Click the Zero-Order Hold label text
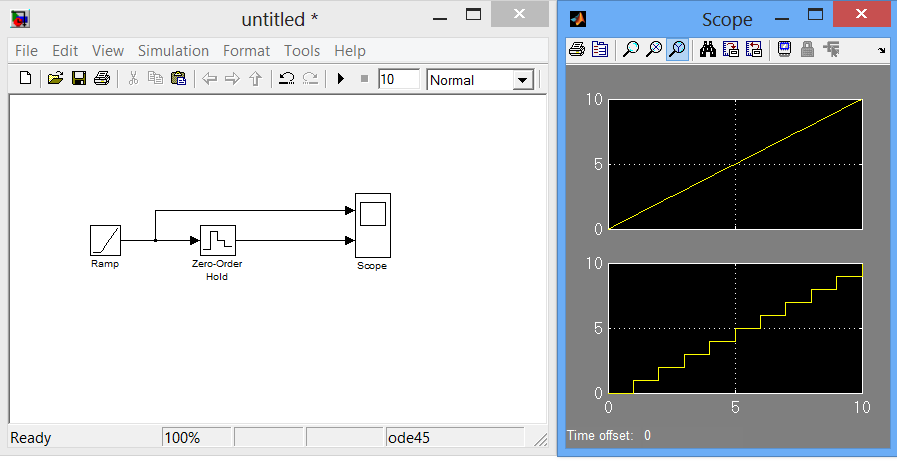Viewport: 897px width, 461px height. [x=217, y=271]
